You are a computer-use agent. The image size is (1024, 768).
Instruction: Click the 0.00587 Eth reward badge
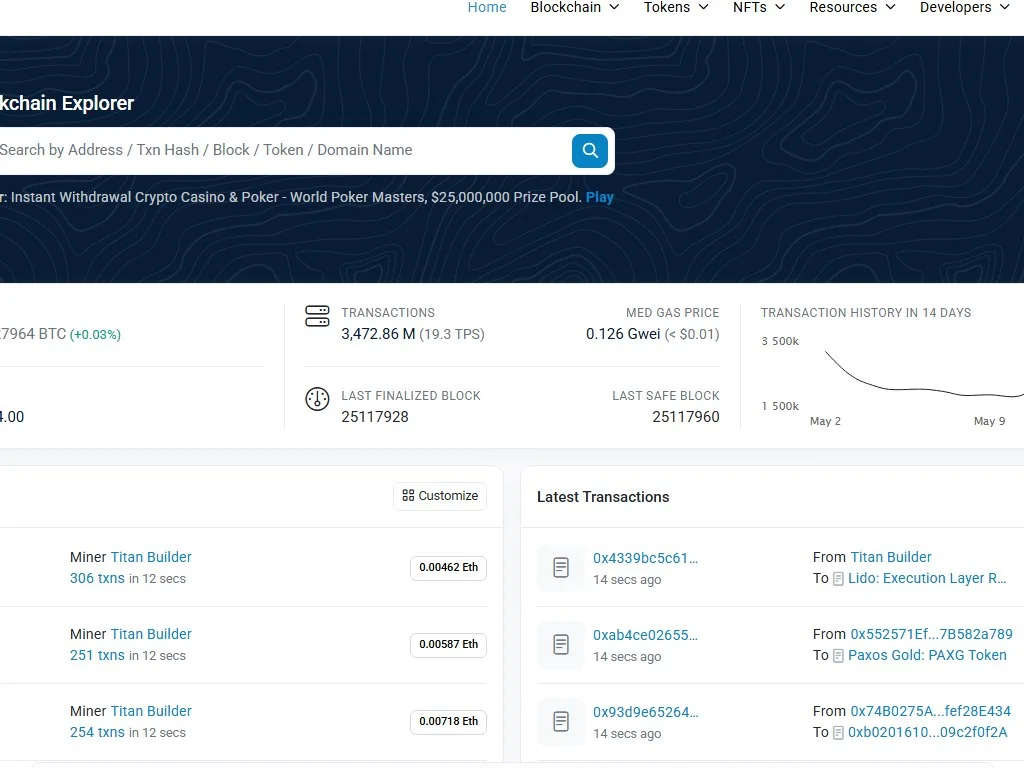click(449, 645)
